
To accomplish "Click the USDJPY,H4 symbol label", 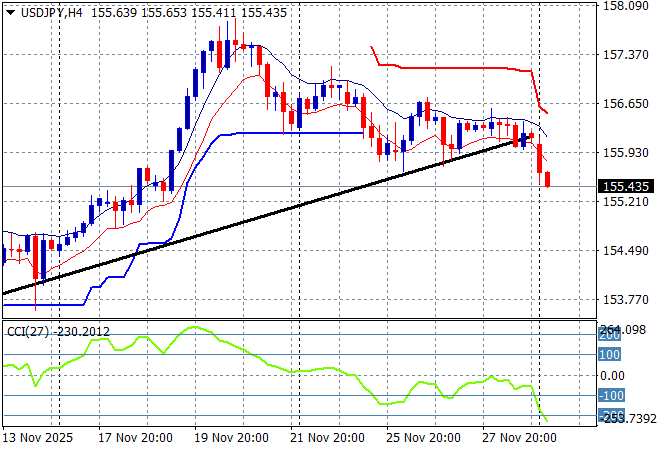I will [x=51, y=13].
